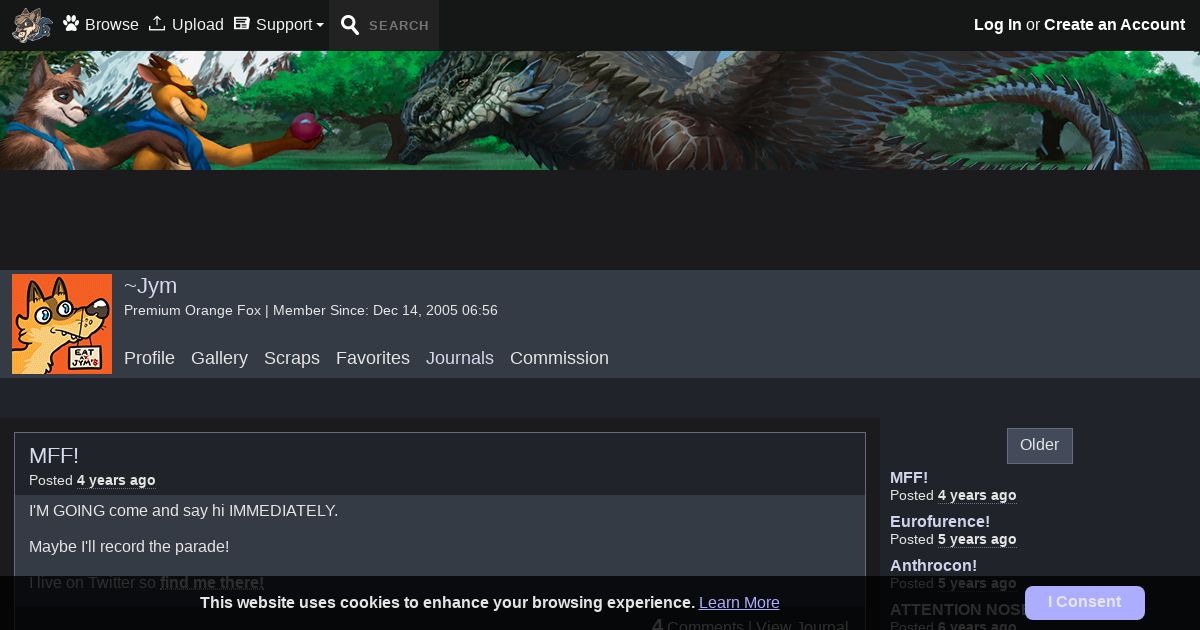Click the upload arrow icon

[157, 23]
